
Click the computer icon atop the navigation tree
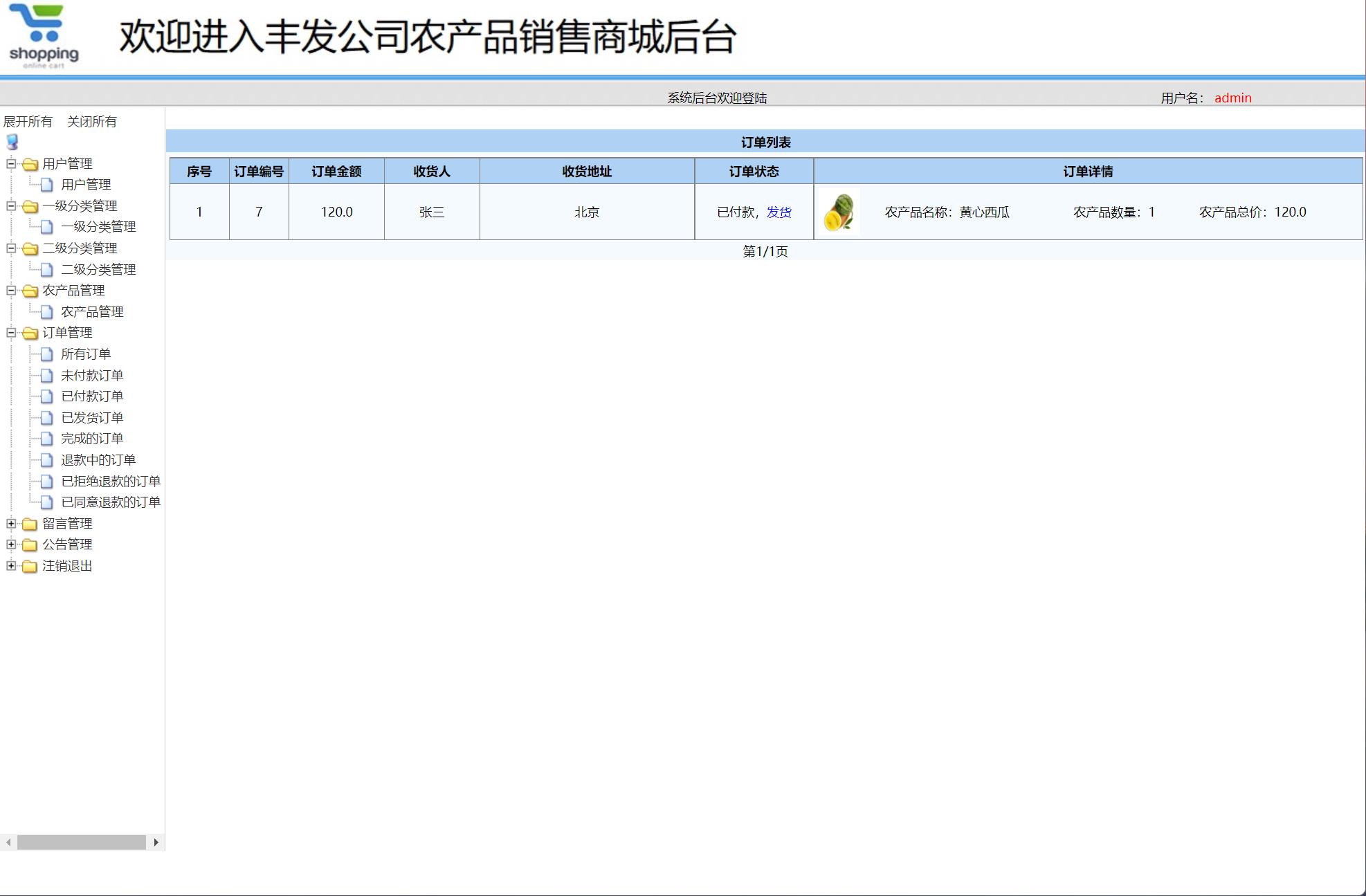coord(10,143)
